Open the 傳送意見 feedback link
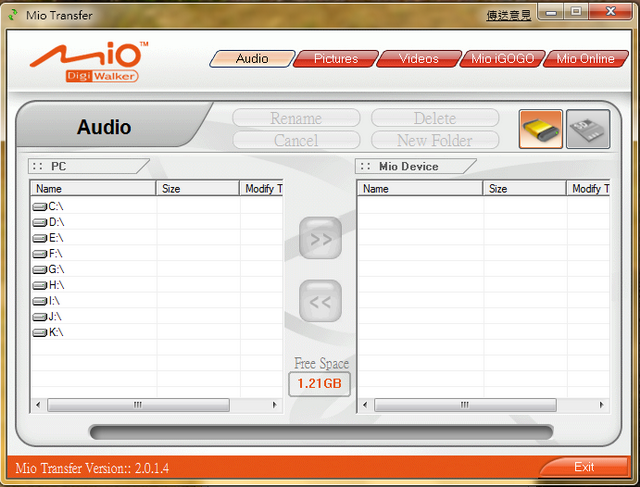Image resolution: width=640 pixels, height=487 pixels. (x=509, y=16)
